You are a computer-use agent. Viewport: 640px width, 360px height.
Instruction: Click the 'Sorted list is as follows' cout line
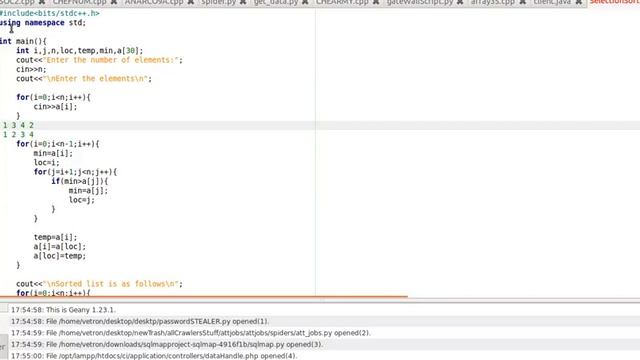pyautogui.click(x=99, y=284)
